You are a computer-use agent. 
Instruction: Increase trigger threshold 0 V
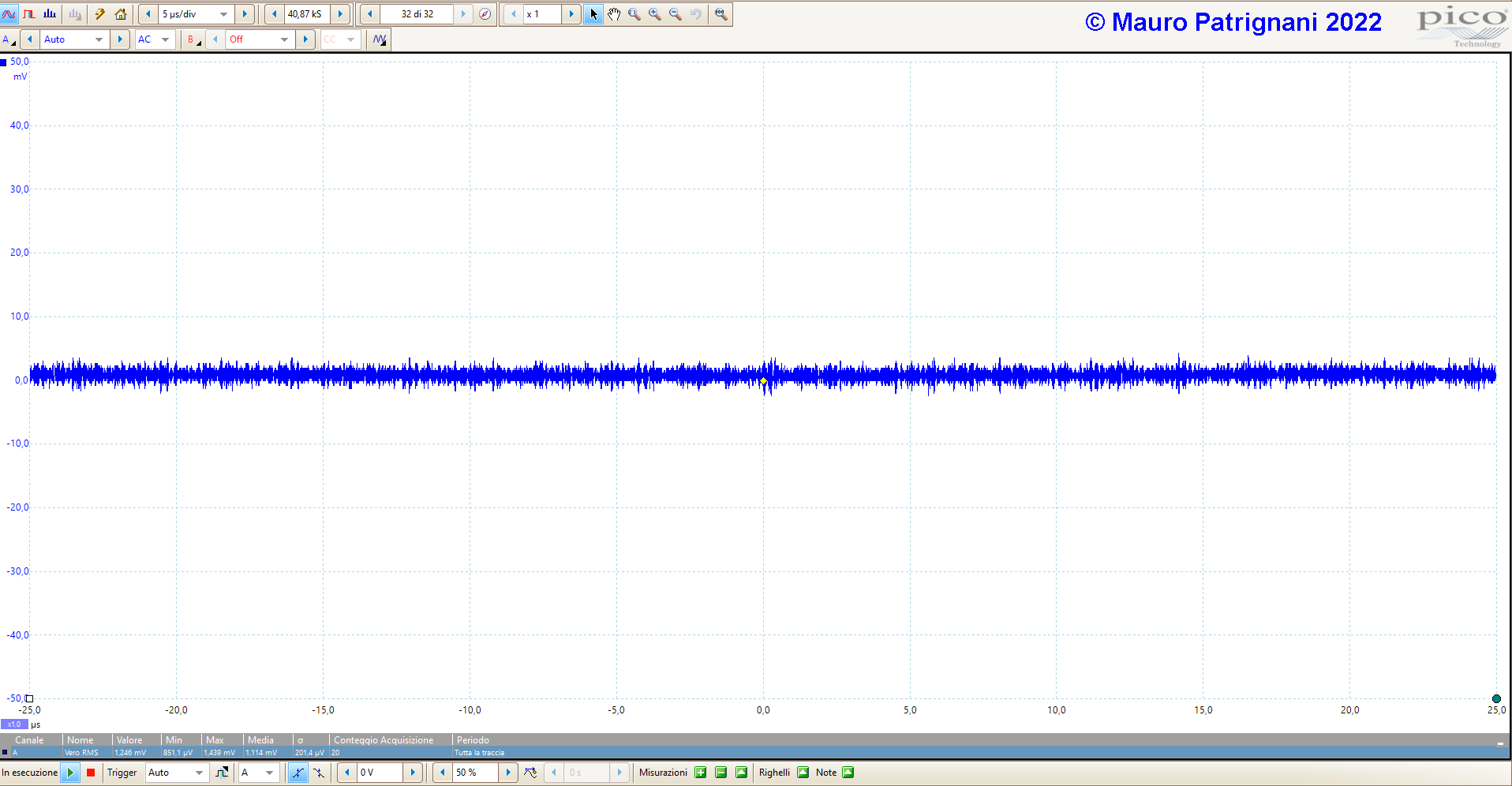[x=413, y=773]
